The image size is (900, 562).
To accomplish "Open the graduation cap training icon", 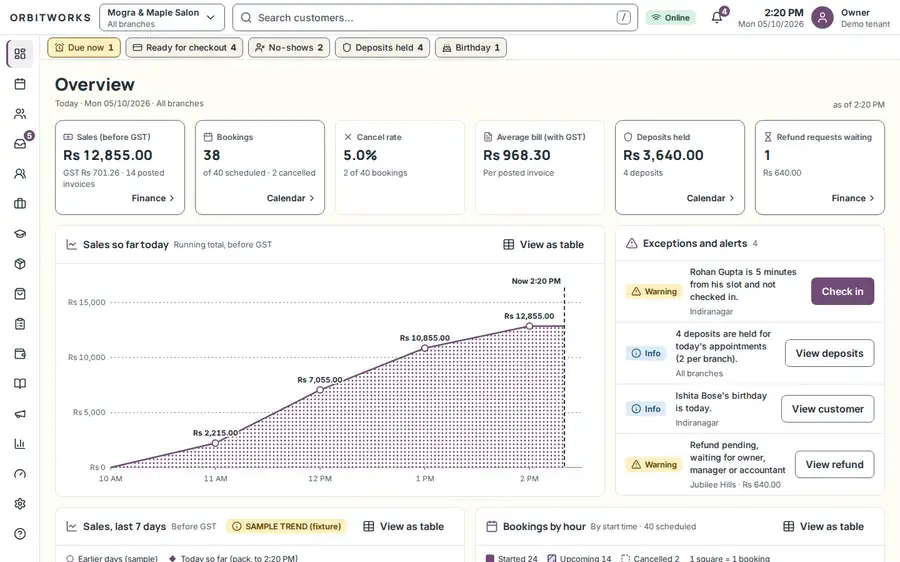I will click(x=20, y=234).
